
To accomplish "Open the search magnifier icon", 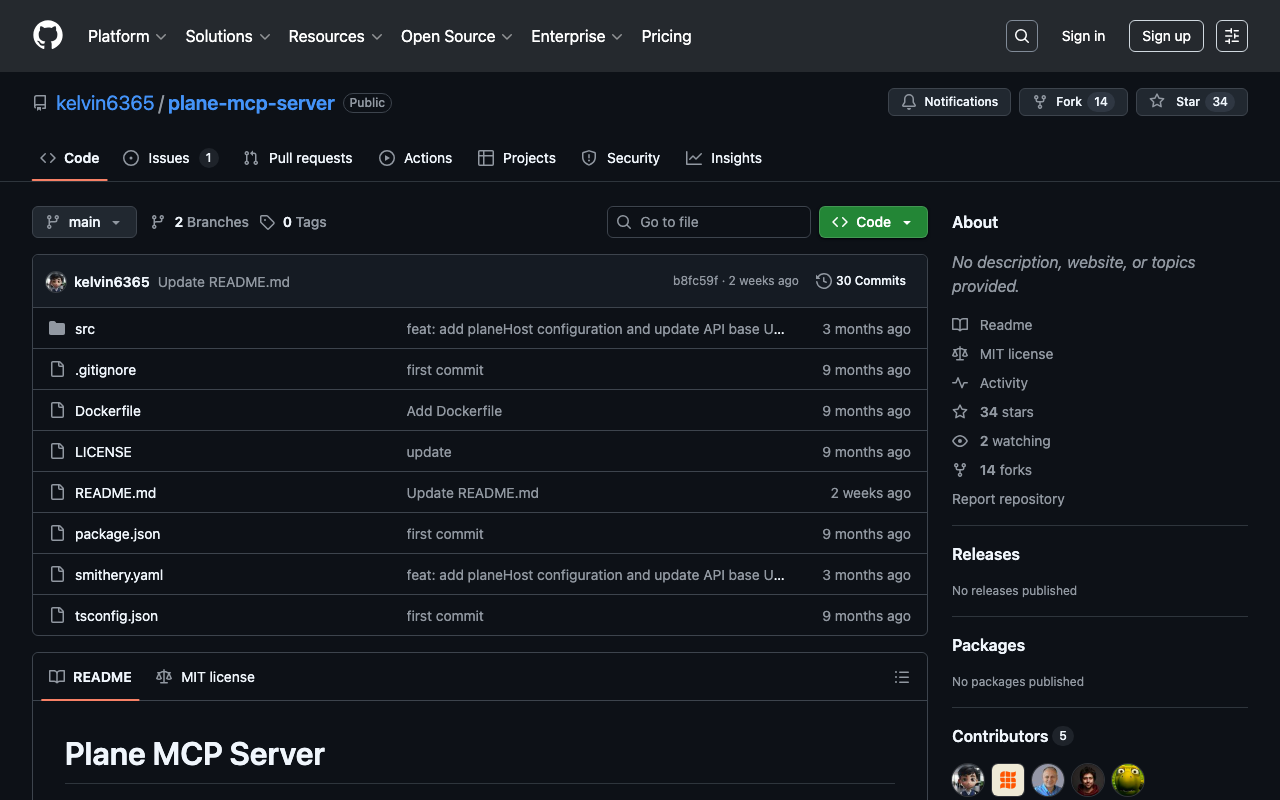I will 1021,36.
